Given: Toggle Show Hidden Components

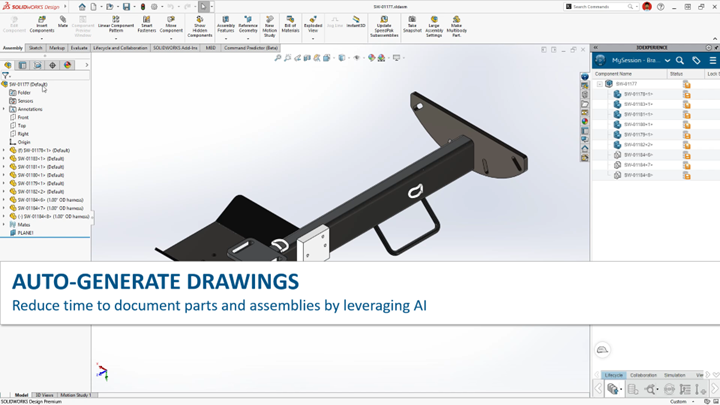Looking at the screenshot, I should (x=199, y=24).
